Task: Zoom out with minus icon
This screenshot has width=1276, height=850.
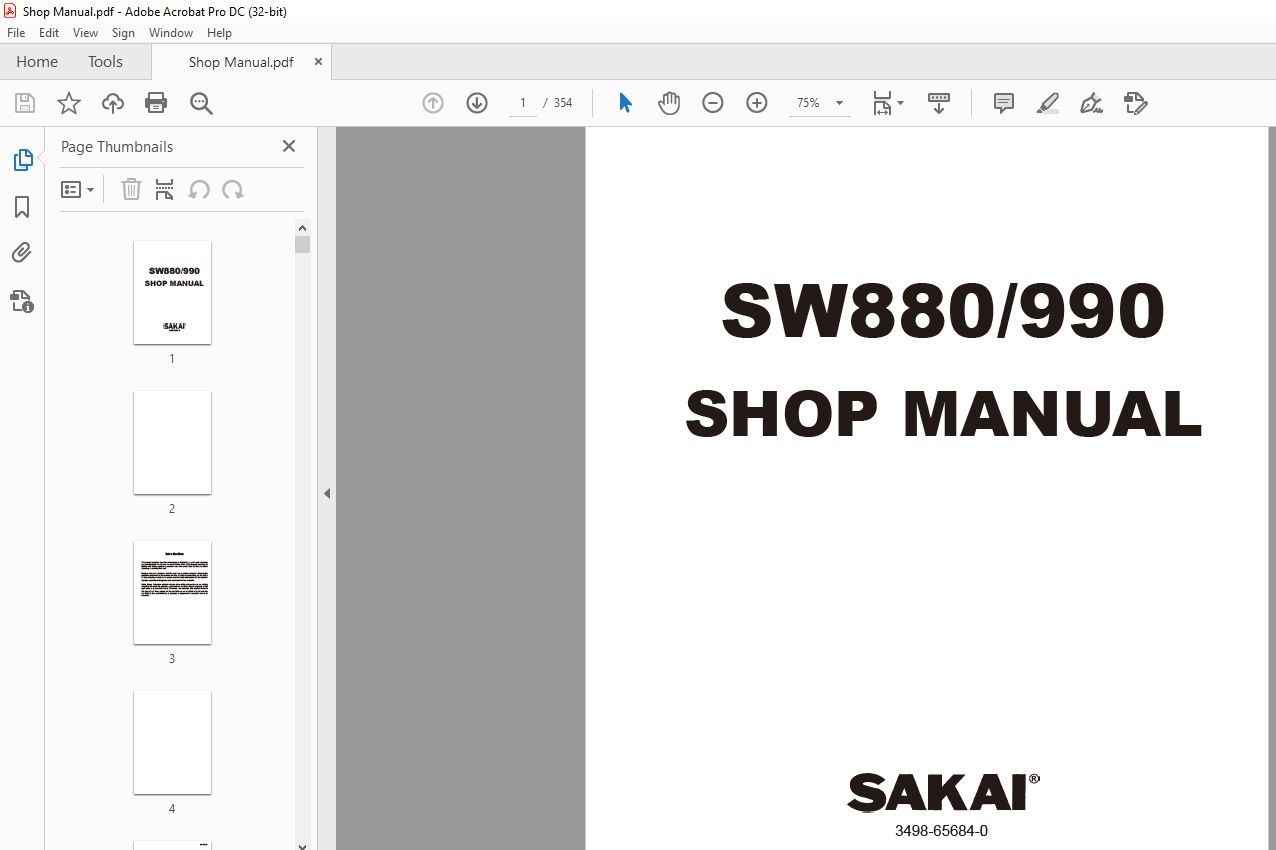Action: [713, 103]
